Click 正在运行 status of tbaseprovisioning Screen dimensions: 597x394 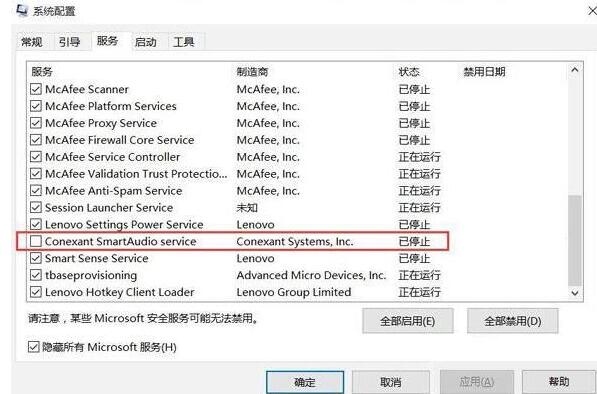pyautogui.click(x=419, y=275)
